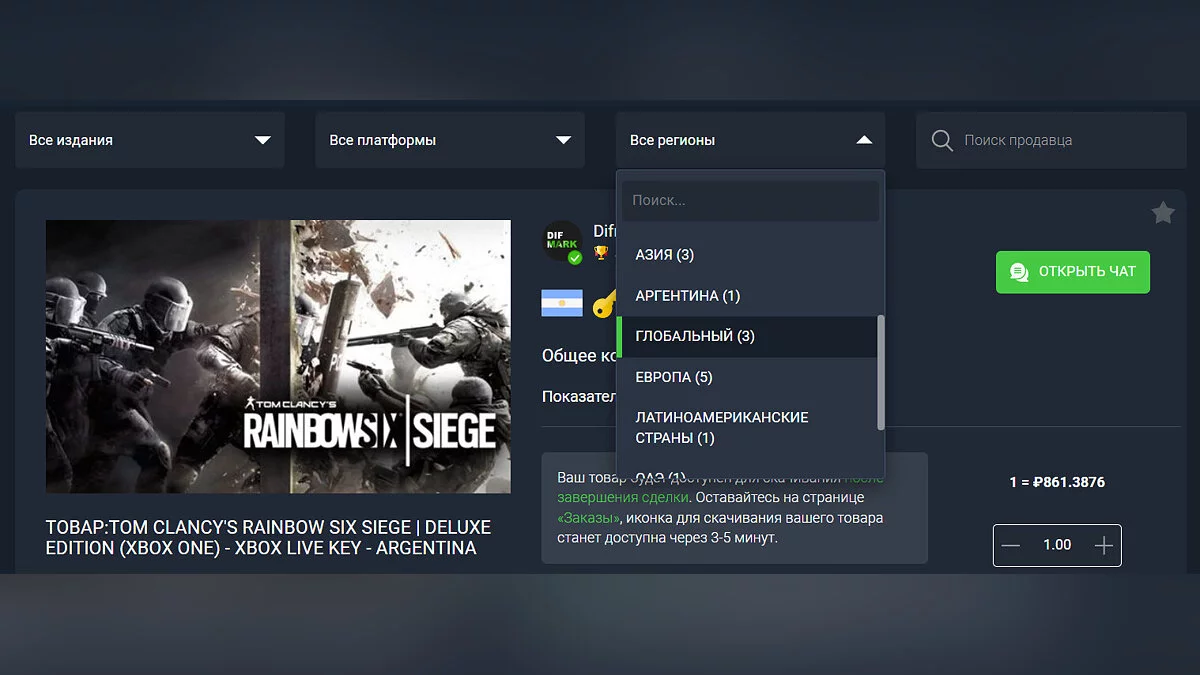Click the 'Поиск продавца' seller search field

pyautogui.click(x=1050, y=140)
